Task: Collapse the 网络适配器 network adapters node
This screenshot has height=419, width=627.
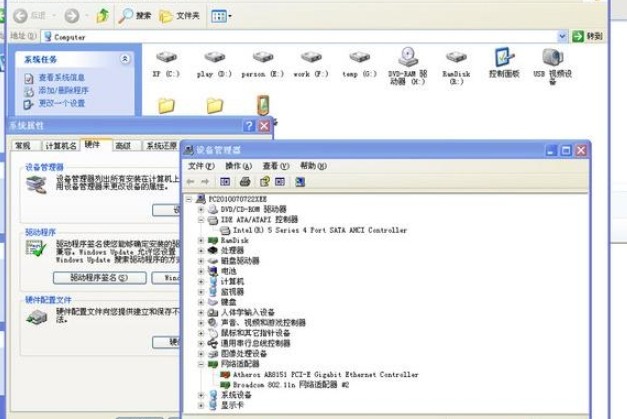Action: pyautogui.click(x=201, y=364)
